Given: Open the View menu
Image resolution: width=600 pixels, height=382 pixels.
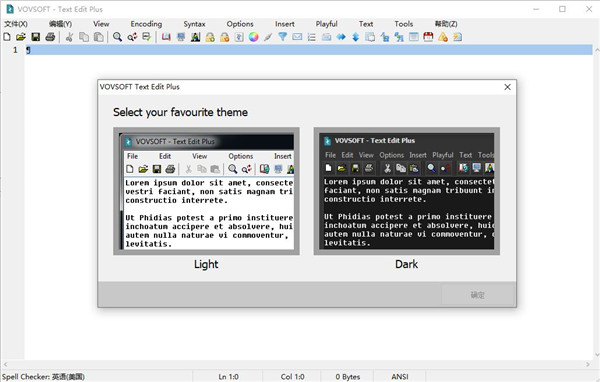Looking at the screenshot, I should [x=101, y=24].
